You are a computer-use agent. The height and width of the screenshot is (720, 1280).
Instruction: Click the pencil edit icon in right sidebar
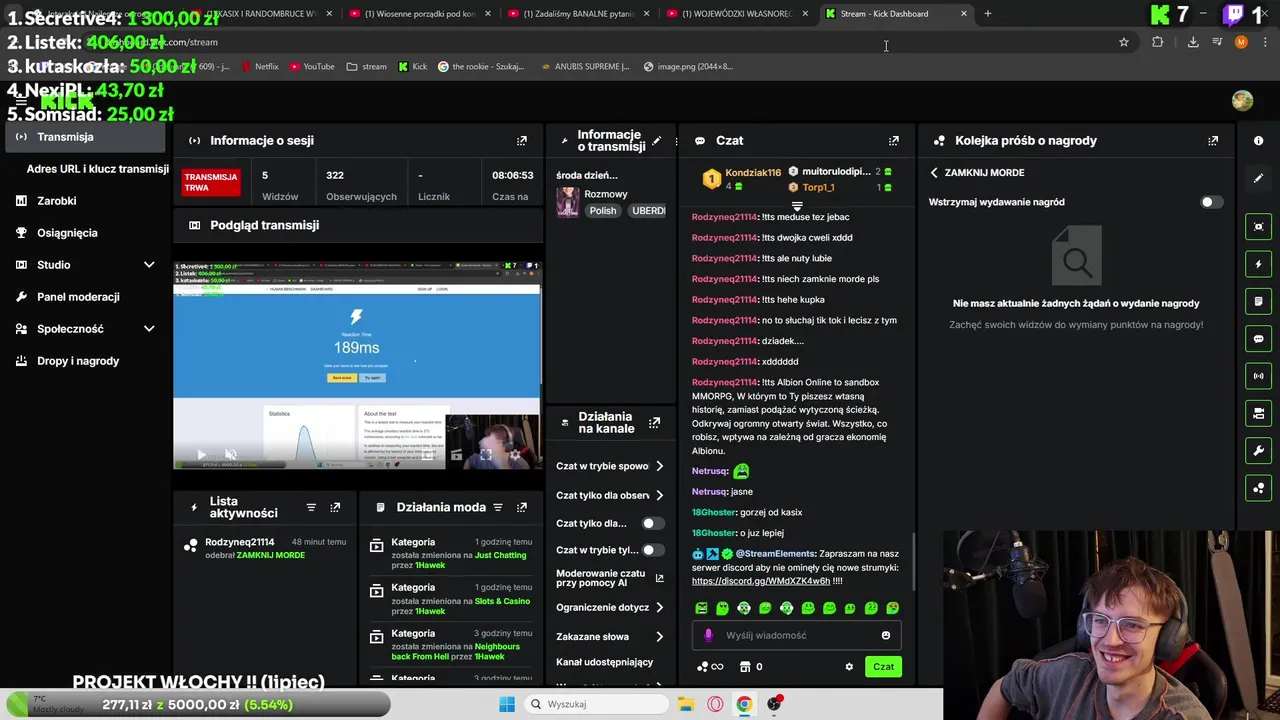1258,178
